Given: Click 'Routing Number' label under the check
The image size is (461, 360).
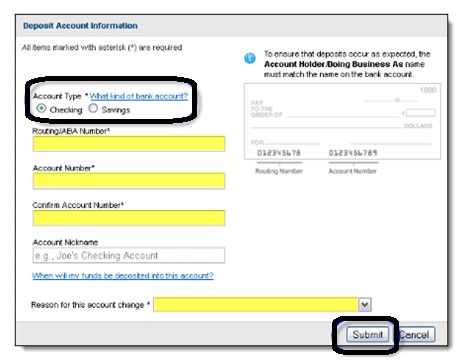Looking at the screenshot, I should (x=279, y=171).
